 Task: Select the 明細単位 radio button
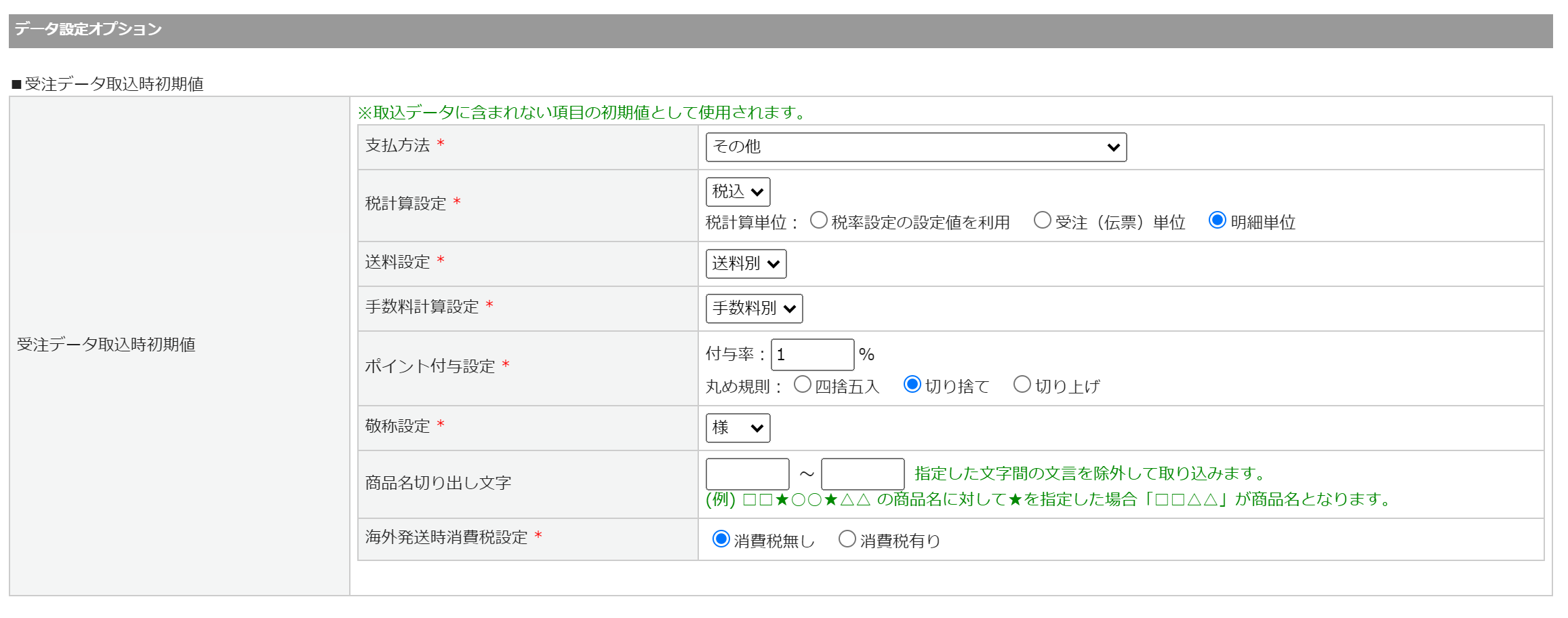1218,220
